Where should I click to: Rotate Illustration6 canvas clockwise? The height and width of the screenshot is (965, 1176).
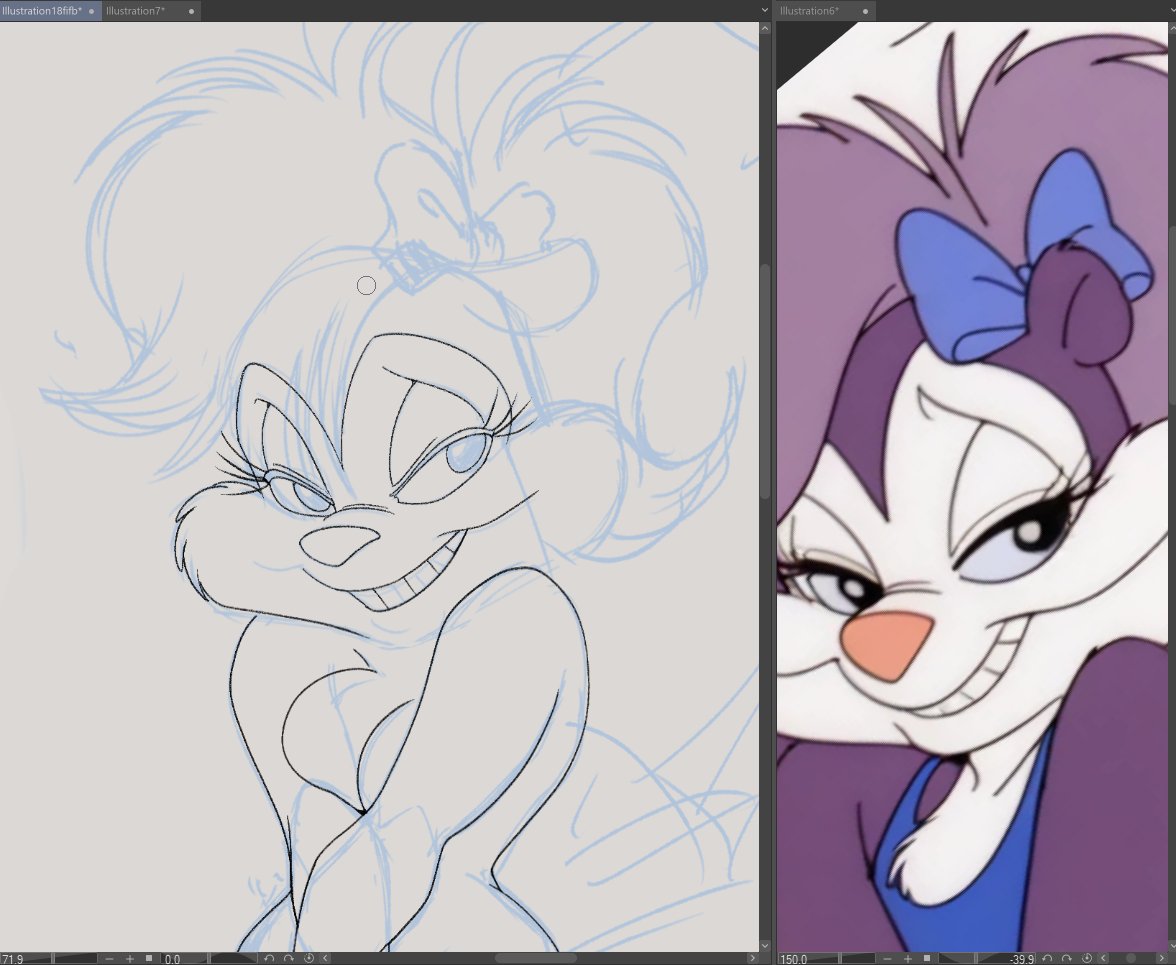(x=1066, y=958)
